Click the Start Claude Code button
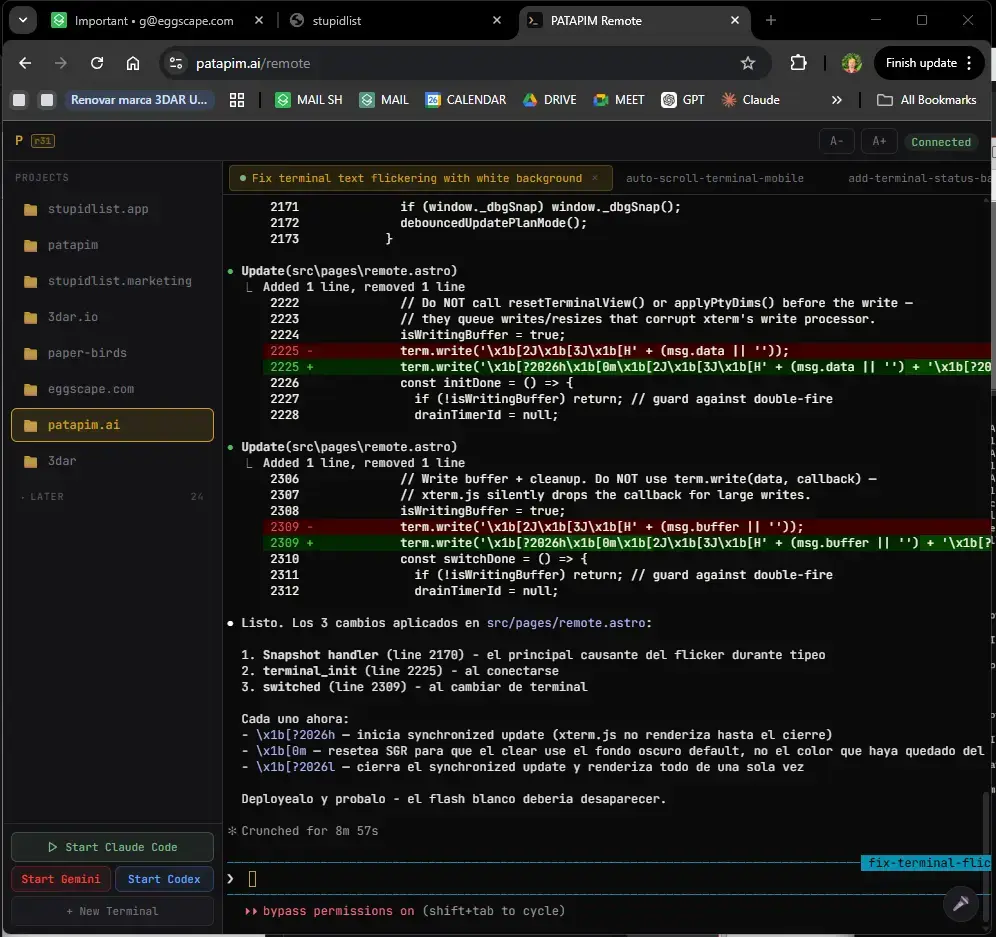This screenshot has height=937, width=996. click(112, 847)
